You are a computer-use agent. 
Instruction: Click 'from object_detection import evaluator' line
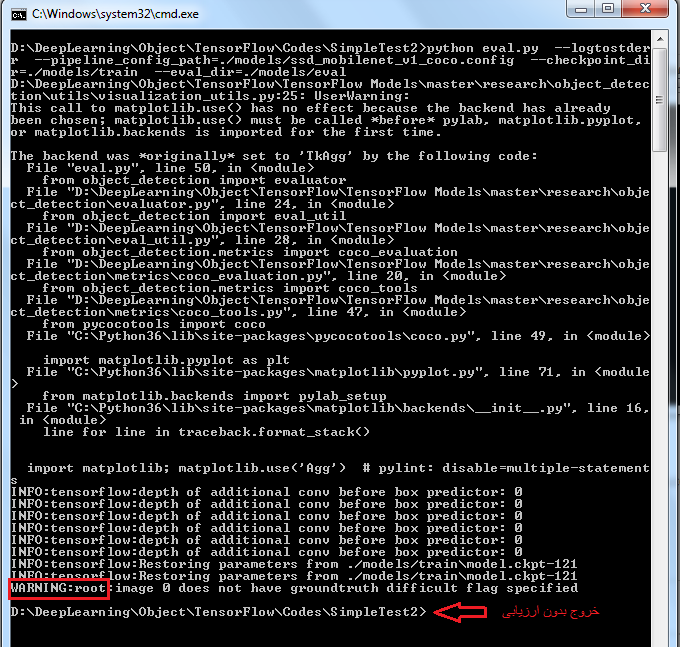pos(194,180)
